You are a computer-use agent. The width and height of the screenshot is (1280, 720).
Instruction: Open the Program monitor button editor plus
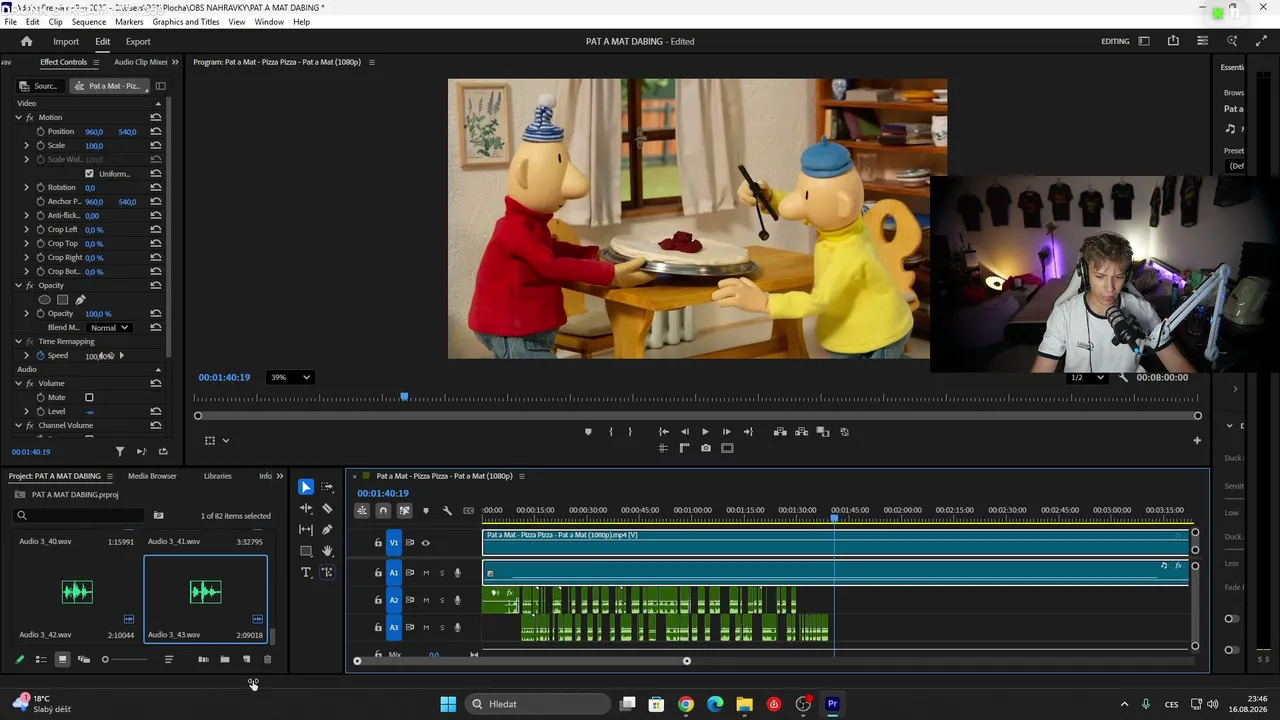[x=1197, y=440]
